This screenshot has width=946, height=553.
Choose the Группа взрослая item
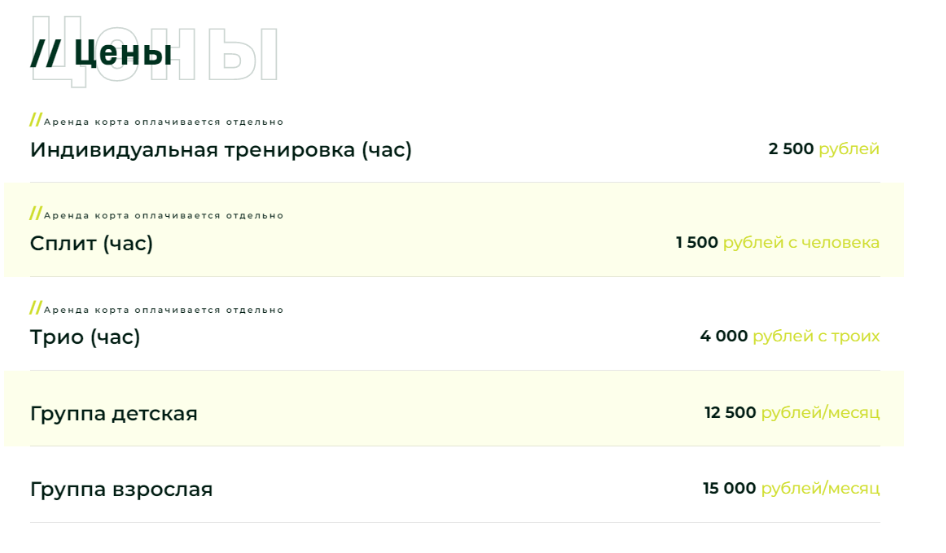click(121, 489)
